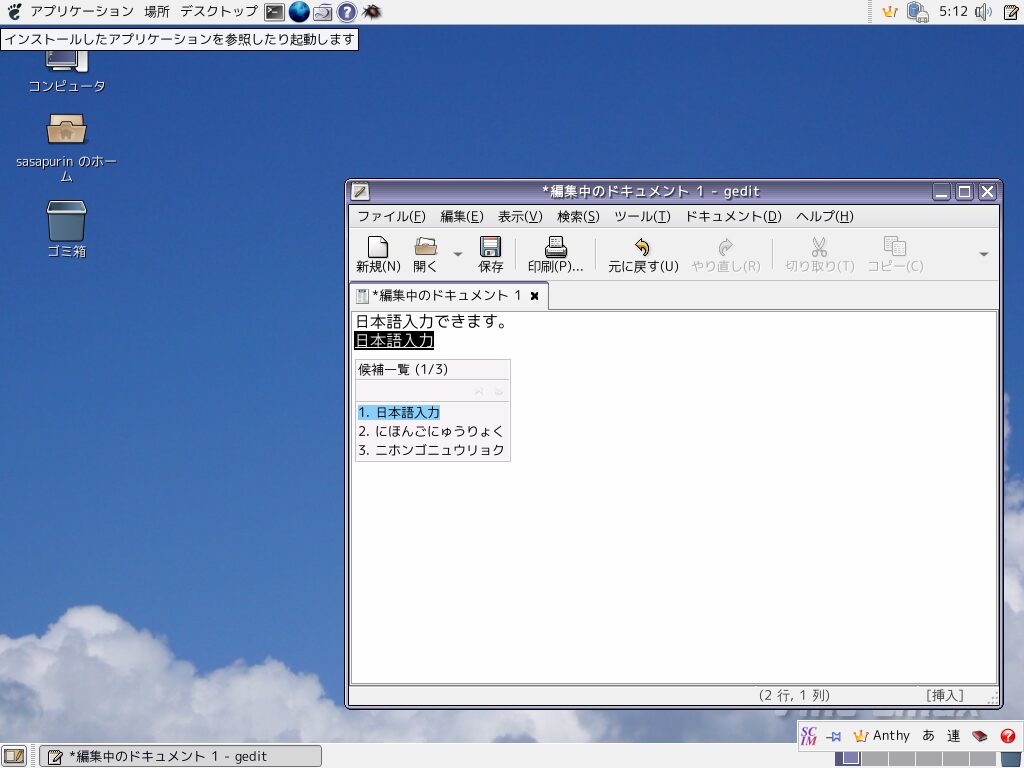The image size is (1024, 768).
Task: Click the Anthy crown icon in the language bar
Action: 862,736
